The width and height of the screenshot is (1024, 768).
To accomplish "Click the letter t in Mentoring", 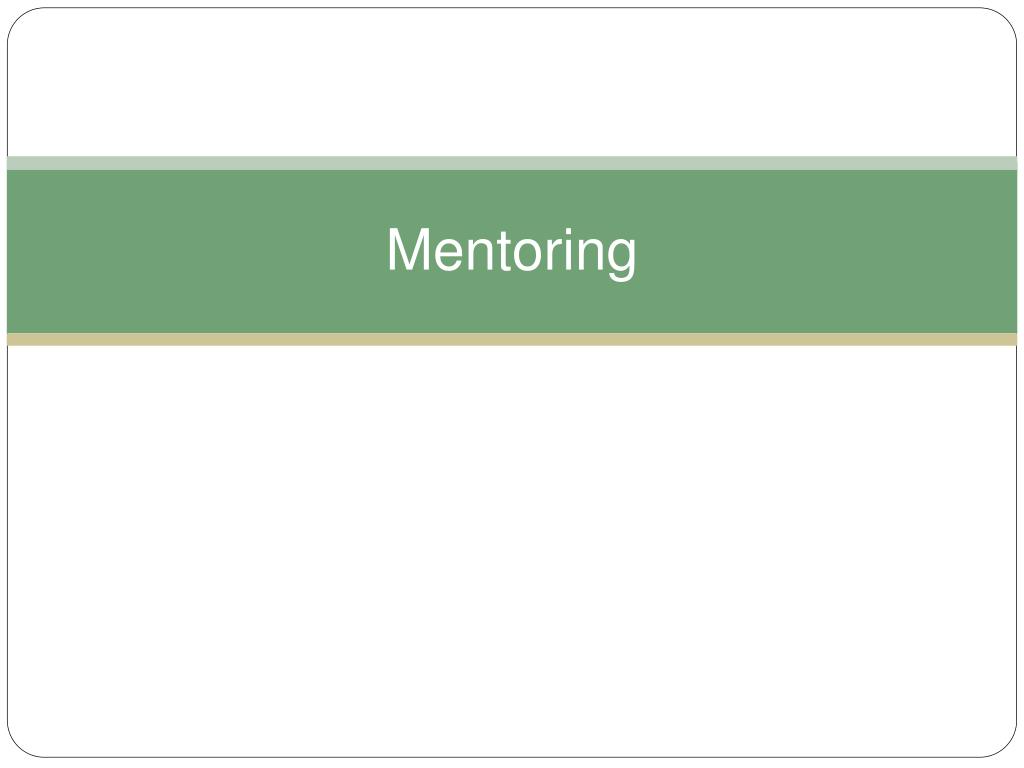I will coord(504,251).
